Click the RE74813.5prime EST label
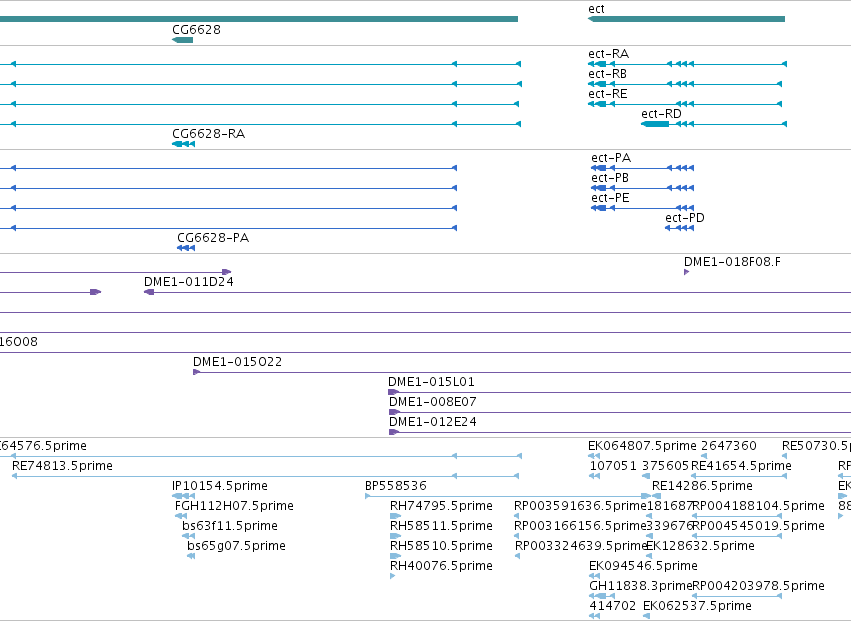 tap(62, 466)
